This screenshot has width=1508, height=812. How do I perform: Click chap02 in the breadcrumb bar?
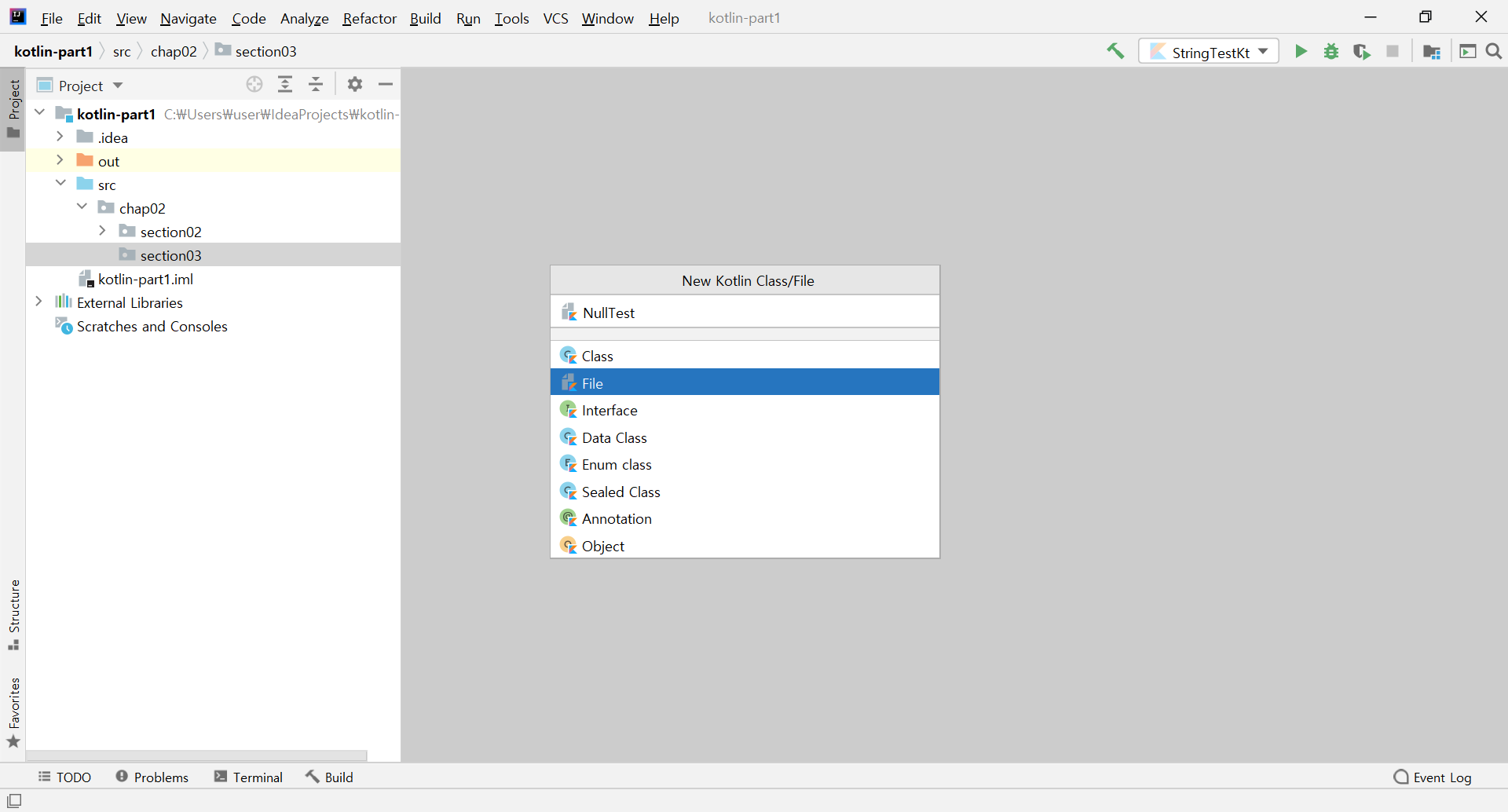(174, 51)
